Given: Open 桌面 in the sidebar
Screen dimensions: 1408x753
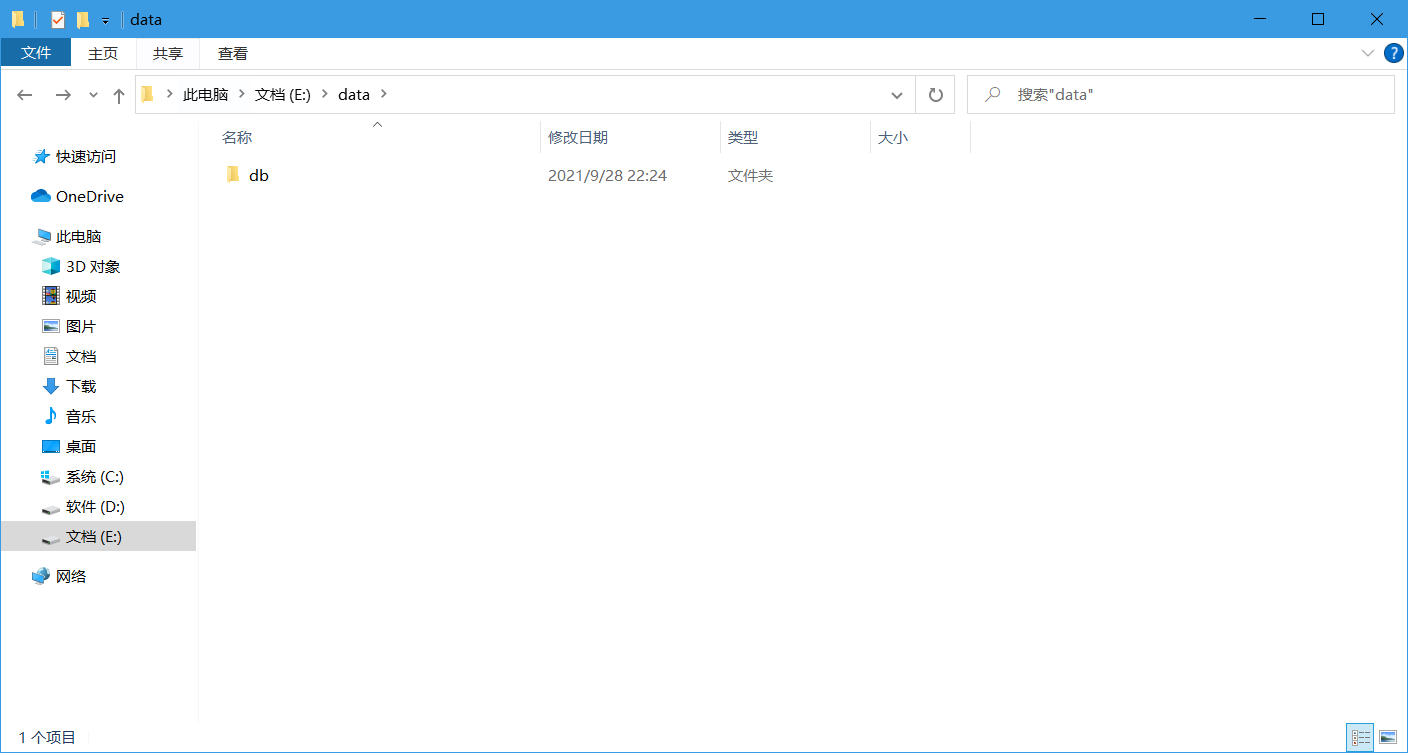Looking at the screenshot, I should tap(81, 446).
